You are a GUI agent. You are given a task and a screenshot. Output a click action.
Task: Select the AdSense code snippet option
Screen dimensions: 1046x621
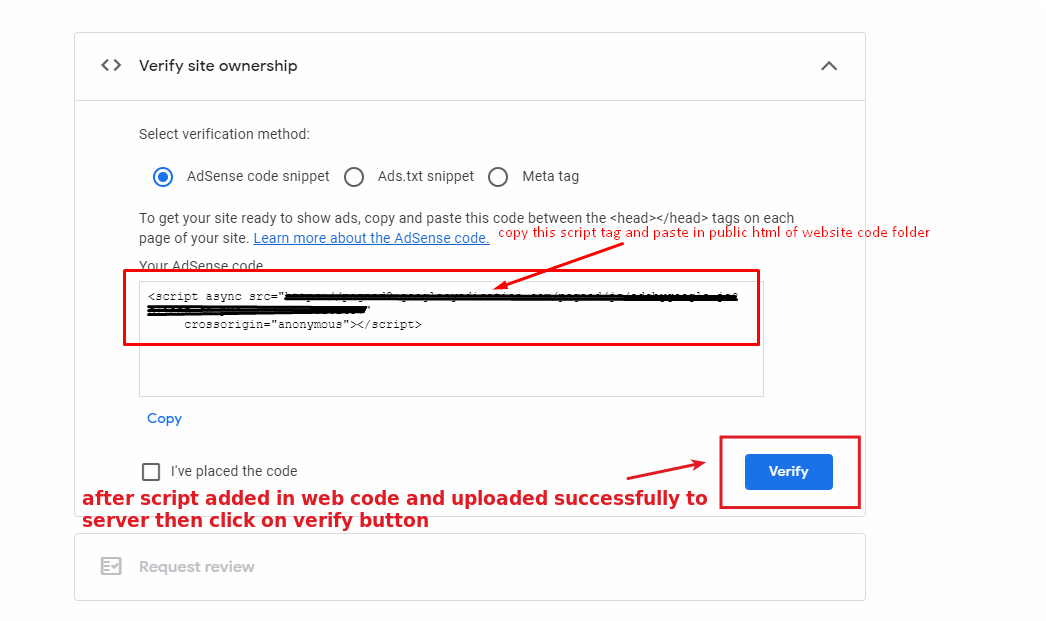[x=163, y=176]
